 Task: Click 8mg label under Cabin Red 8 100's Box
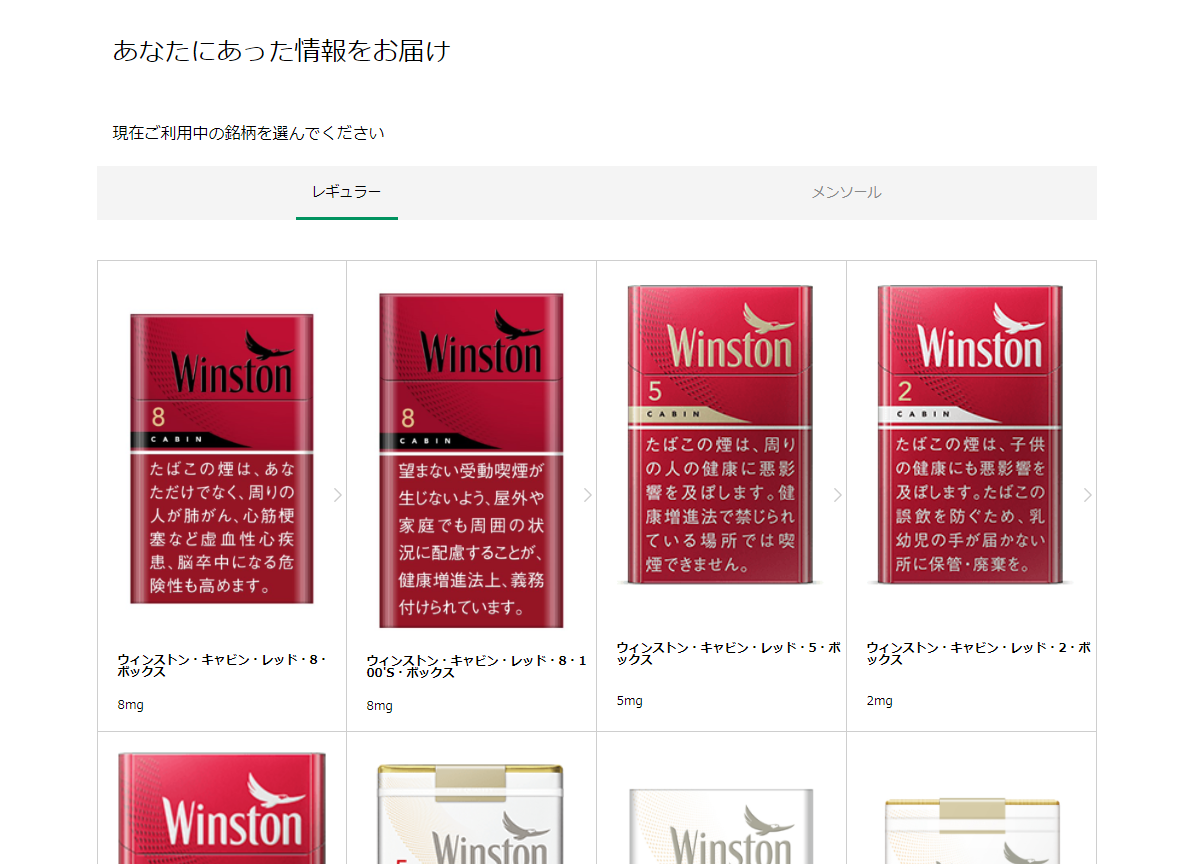379,706
